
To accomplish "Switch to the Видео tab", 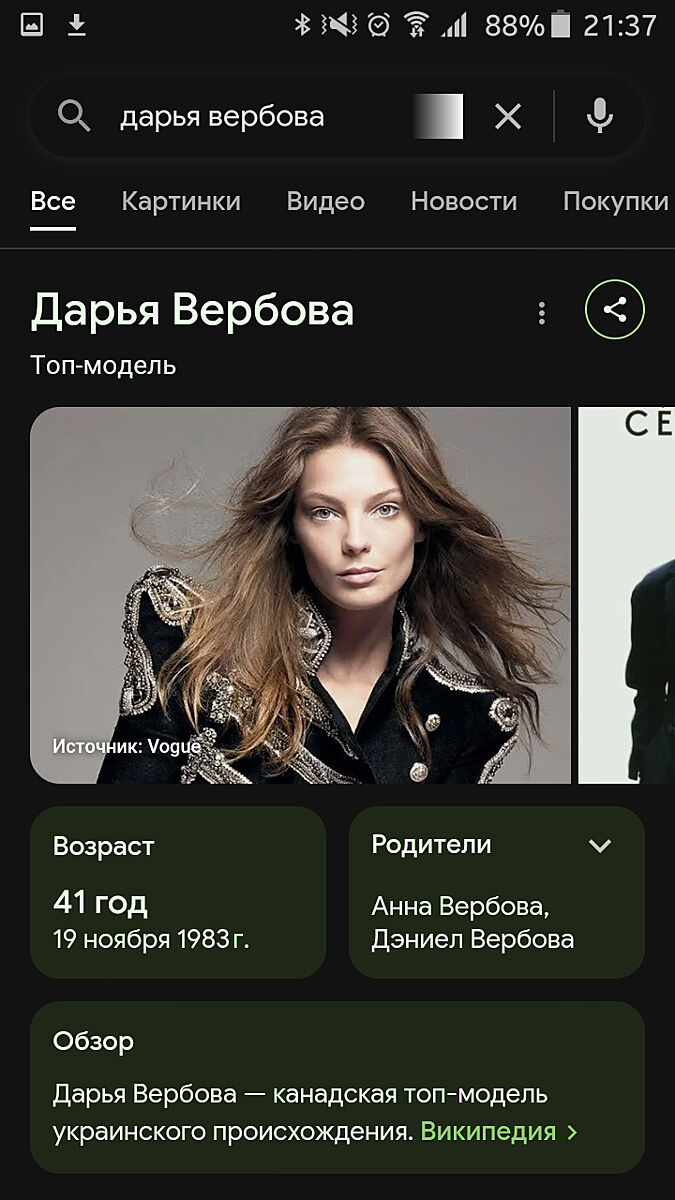I will pos(326,201).
